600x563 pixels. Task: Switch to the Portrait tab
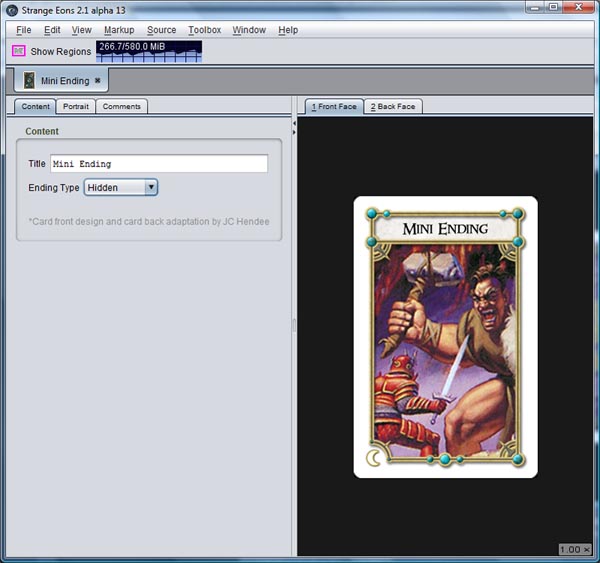[x=75, y=106]
